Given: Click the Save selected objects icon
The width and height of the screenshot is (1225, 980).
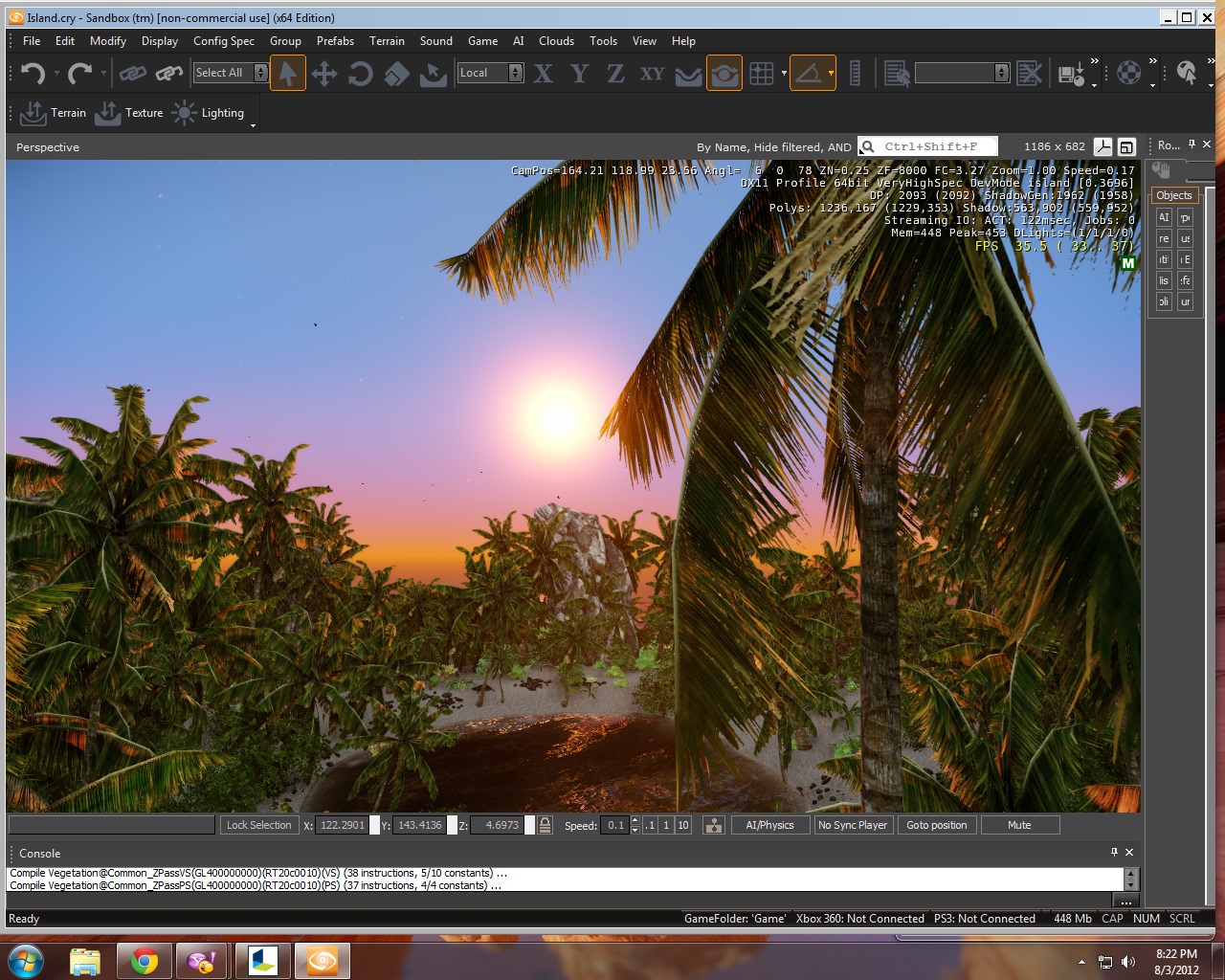Looking at the screenshot, I should pos(1071,73).
